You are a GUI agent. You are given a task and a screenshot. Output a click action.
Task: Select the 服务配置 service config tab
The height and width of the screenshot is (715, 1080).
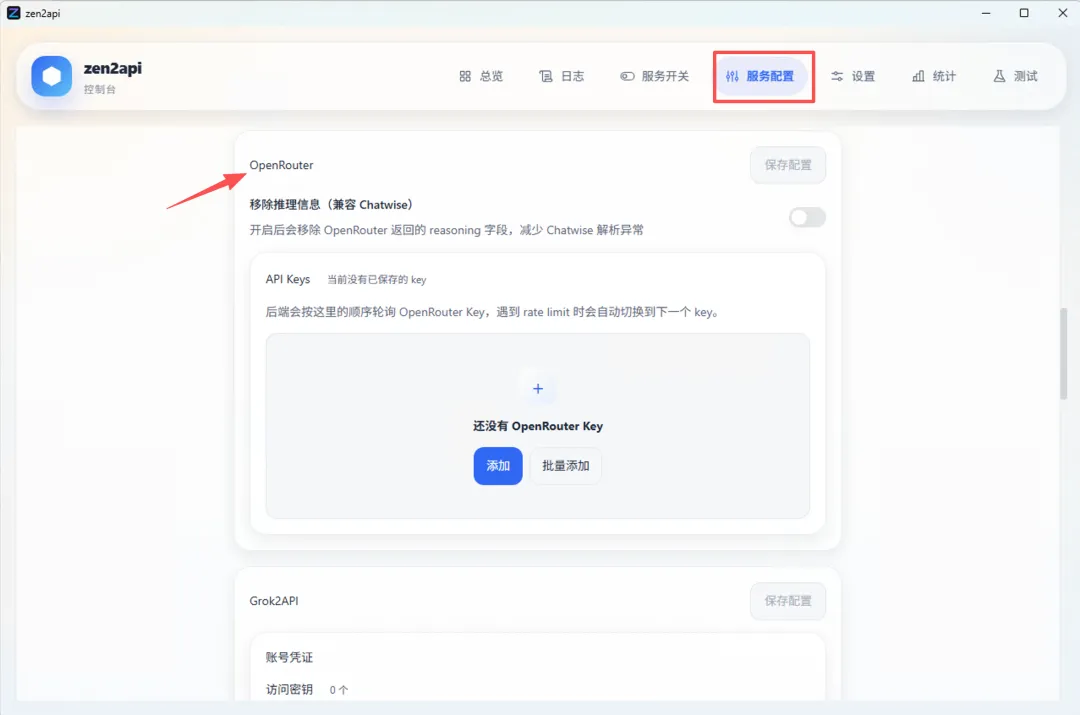(x=760, y=76)
